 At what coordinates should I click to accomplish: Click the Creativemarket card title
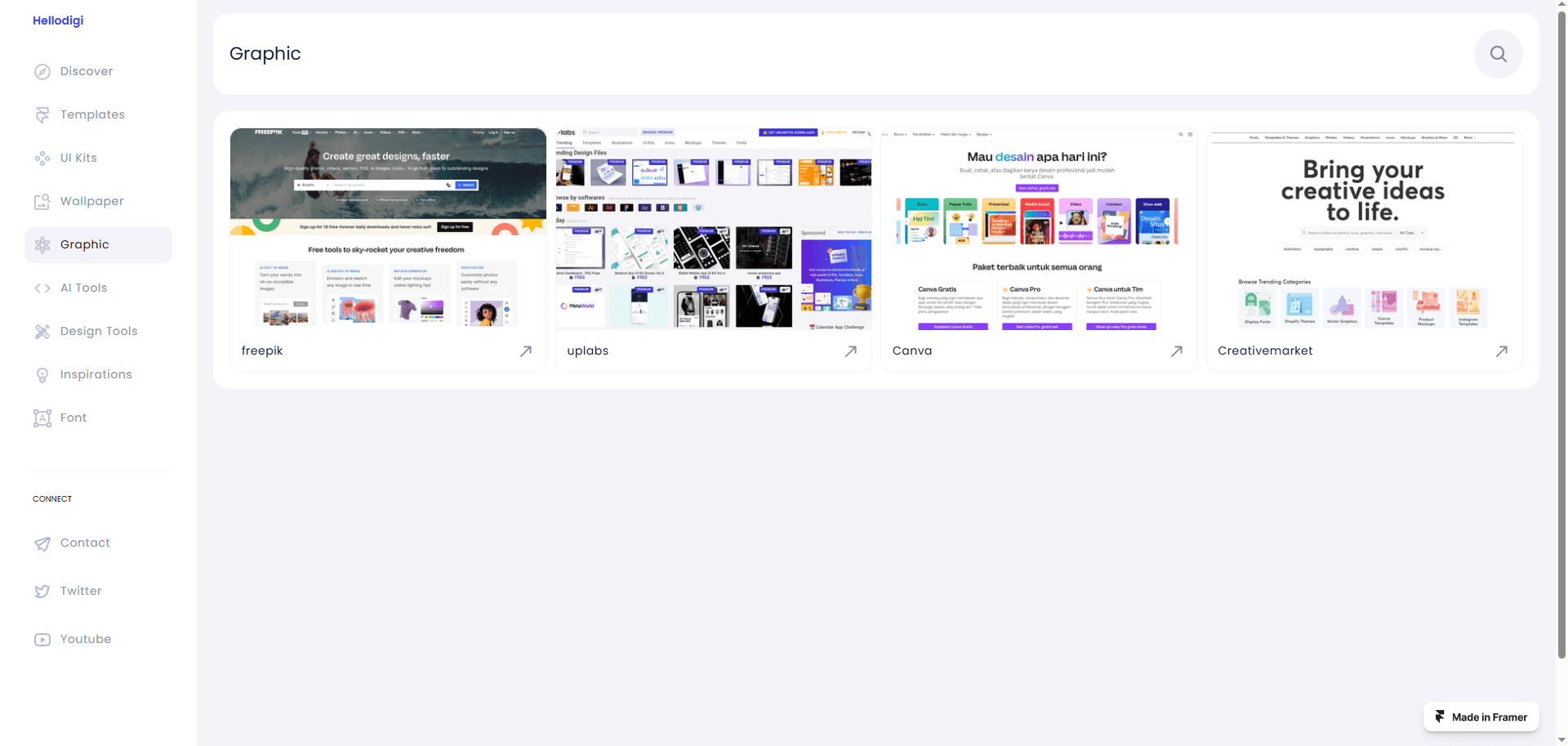pos(1265,351)
